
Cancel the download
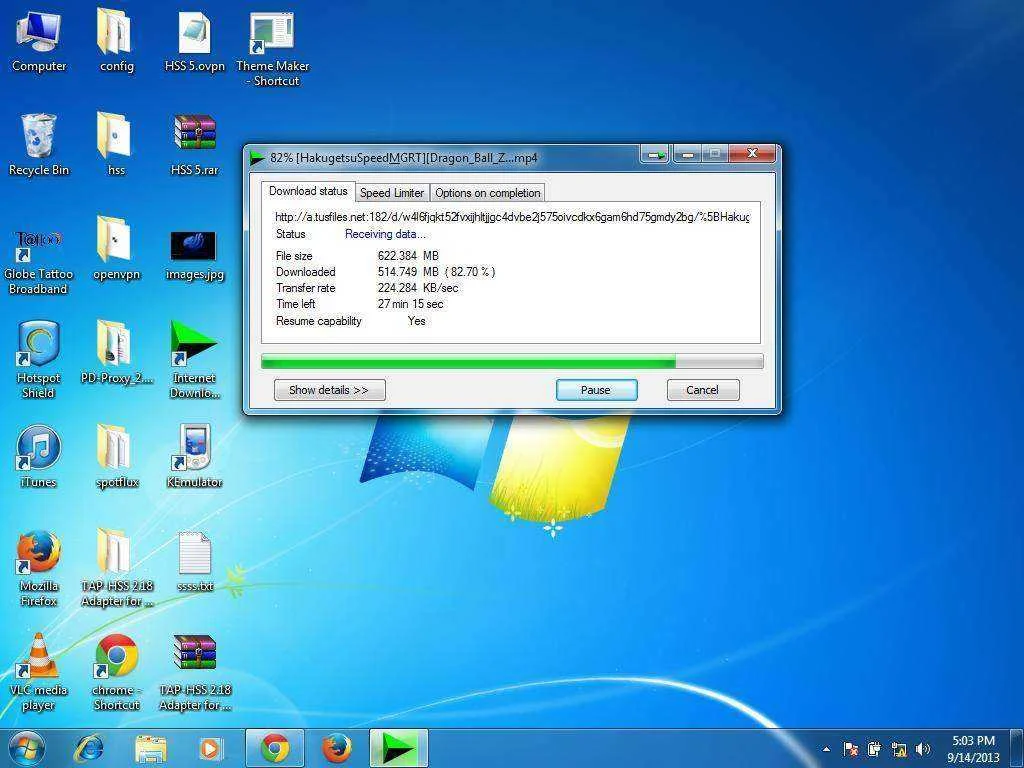click(x=703, y=390)
